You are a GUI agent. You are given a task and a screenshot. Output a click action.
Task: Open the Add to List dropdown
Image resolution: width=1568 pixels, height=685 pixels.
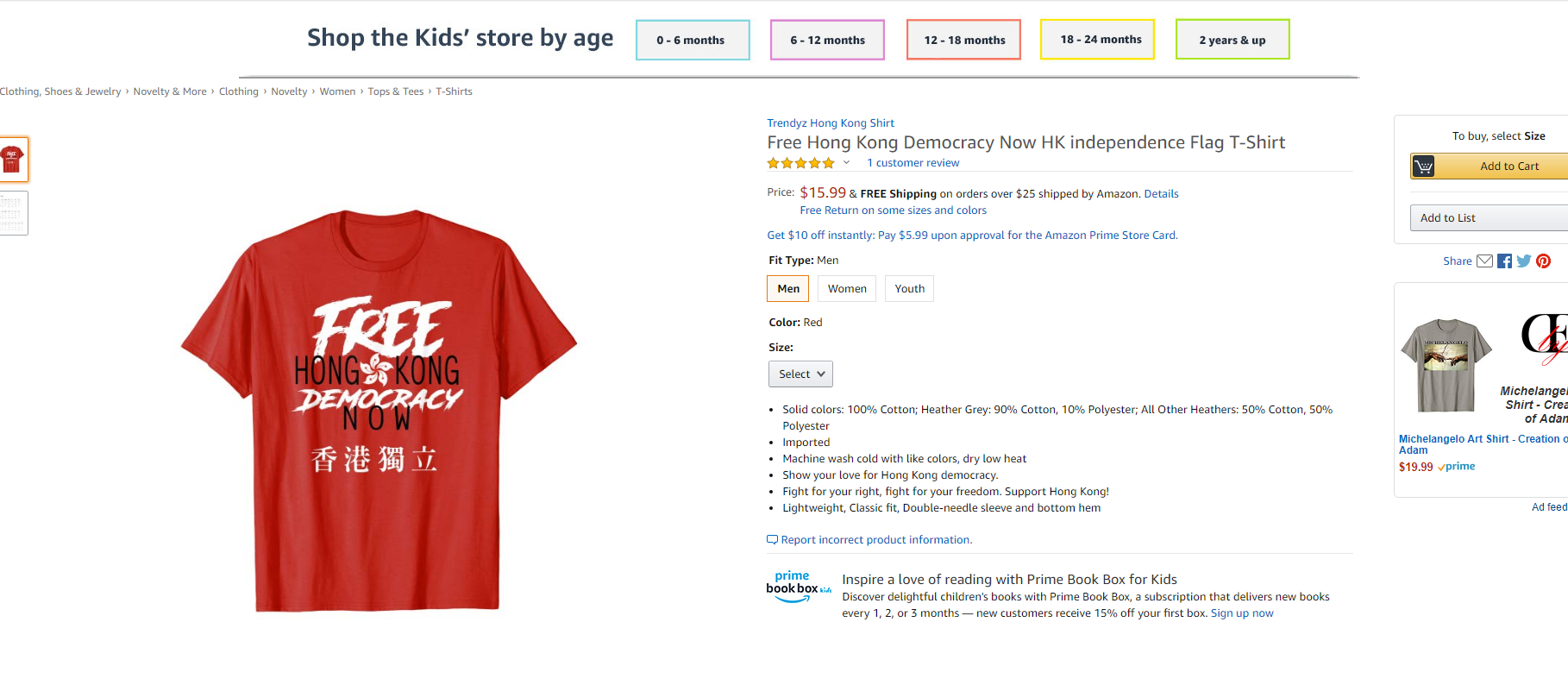[1489, 218]
